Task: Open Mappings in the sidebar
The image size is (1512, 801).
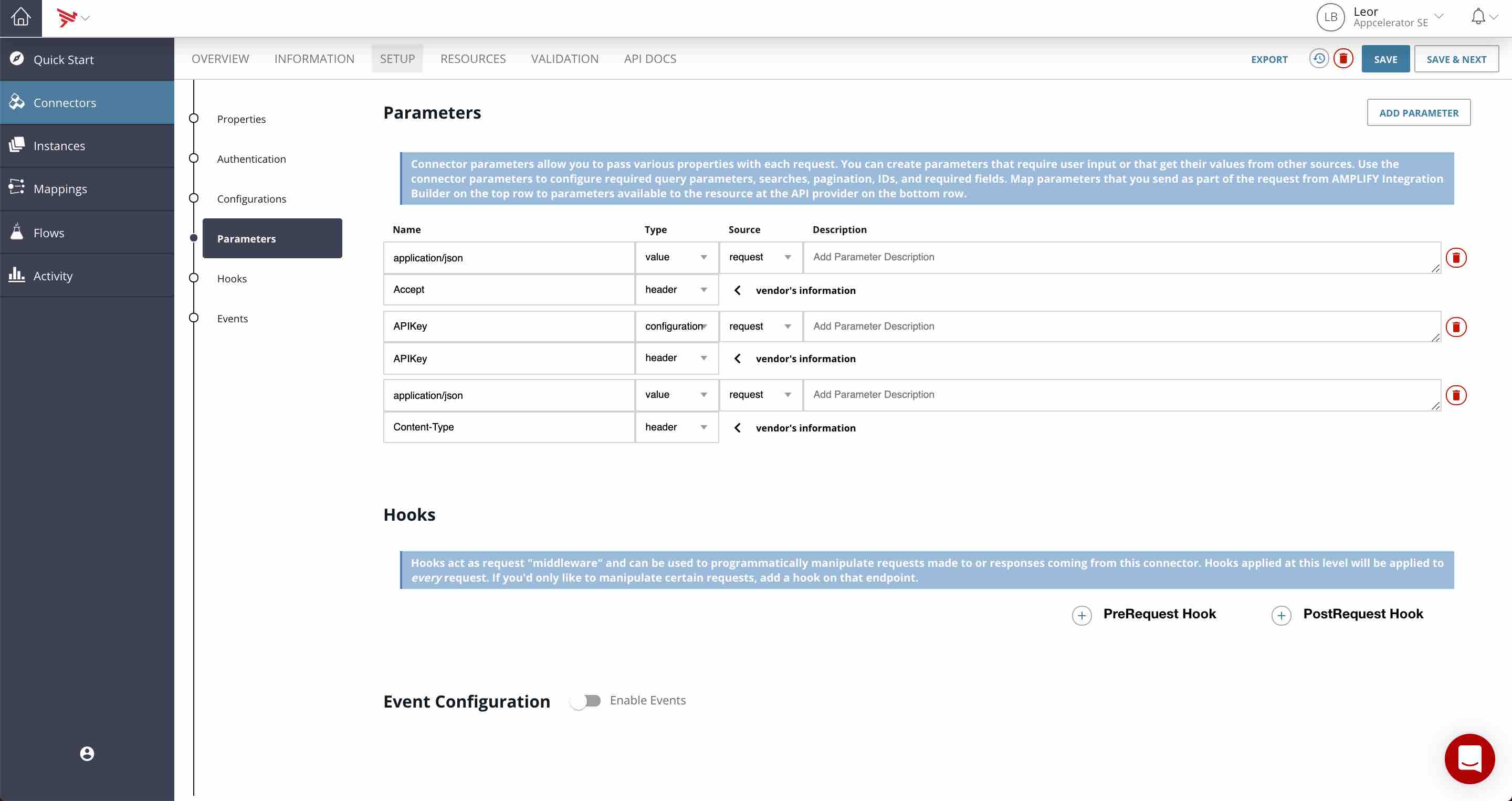Action: pos(87,188)
